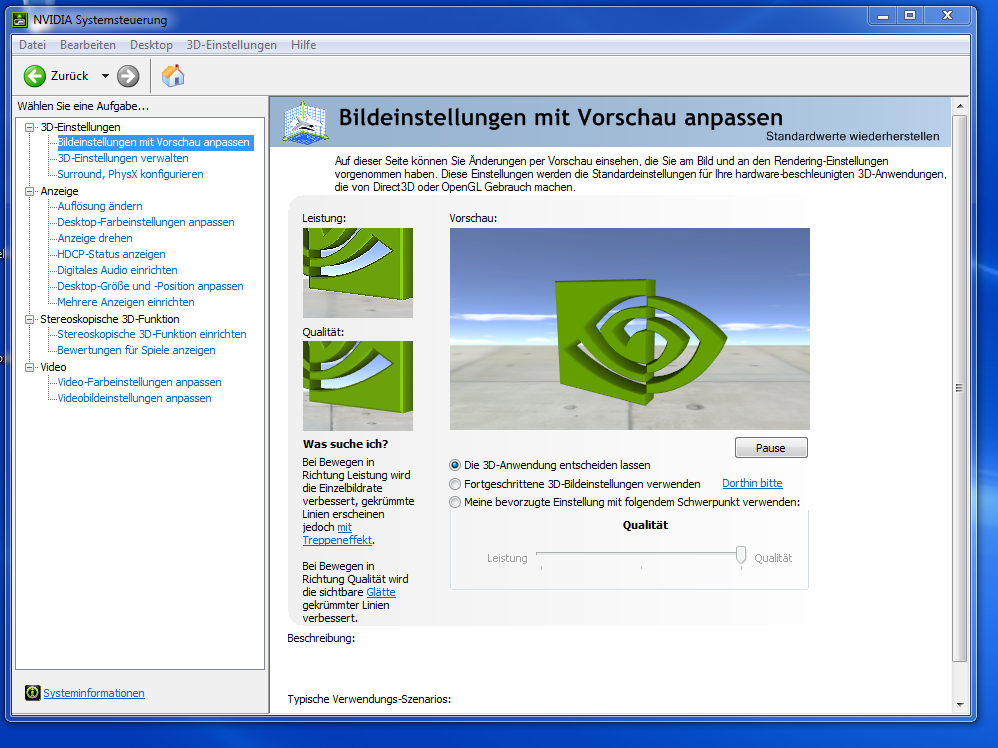Image resolution: width=998 pixels, height=748 pixels.
Task: Click the large Vorschau 3D logo preview
Action: 630,329
